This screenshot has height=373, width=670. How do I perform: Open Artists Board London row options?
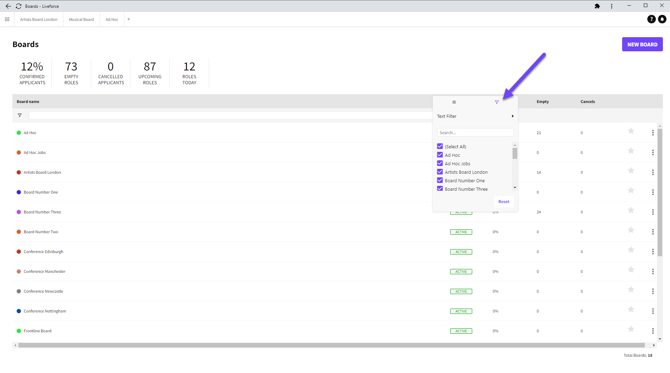click(652, 172)
